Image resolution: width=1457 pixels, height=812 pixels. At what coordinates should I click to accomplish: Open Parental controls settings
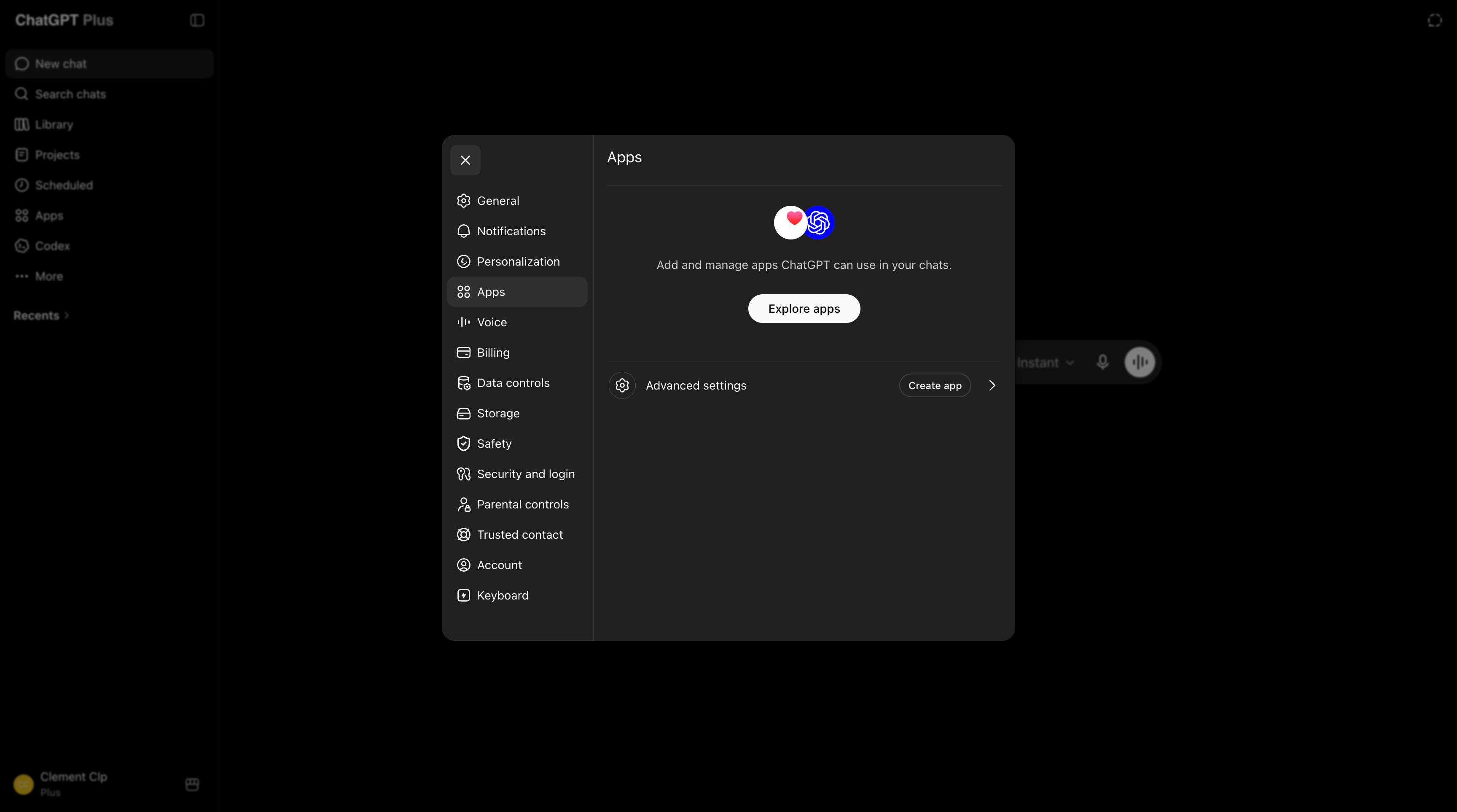[x=517, y=504]
